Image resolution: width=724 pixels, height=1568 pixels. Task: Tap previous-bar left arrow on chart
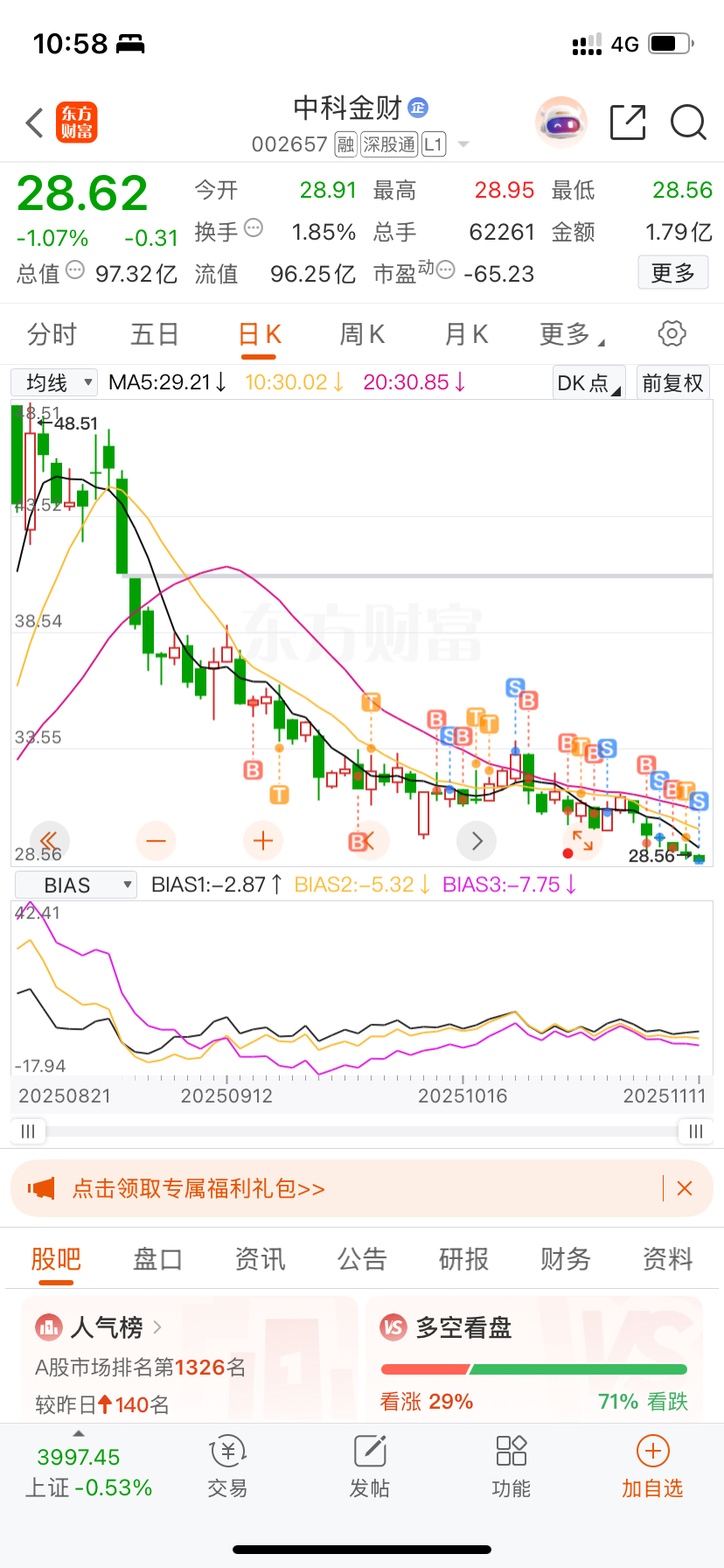(370, 841)
